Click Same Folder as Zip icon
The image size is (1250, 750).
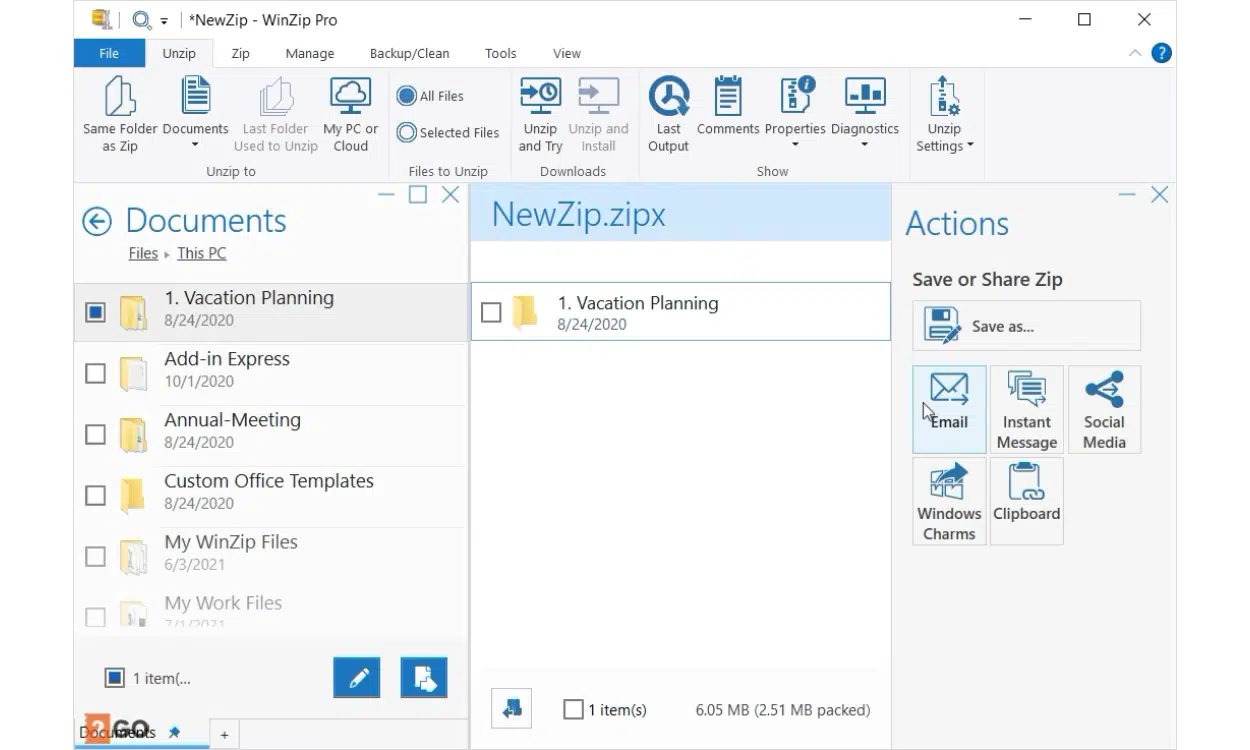coord(120,96)
